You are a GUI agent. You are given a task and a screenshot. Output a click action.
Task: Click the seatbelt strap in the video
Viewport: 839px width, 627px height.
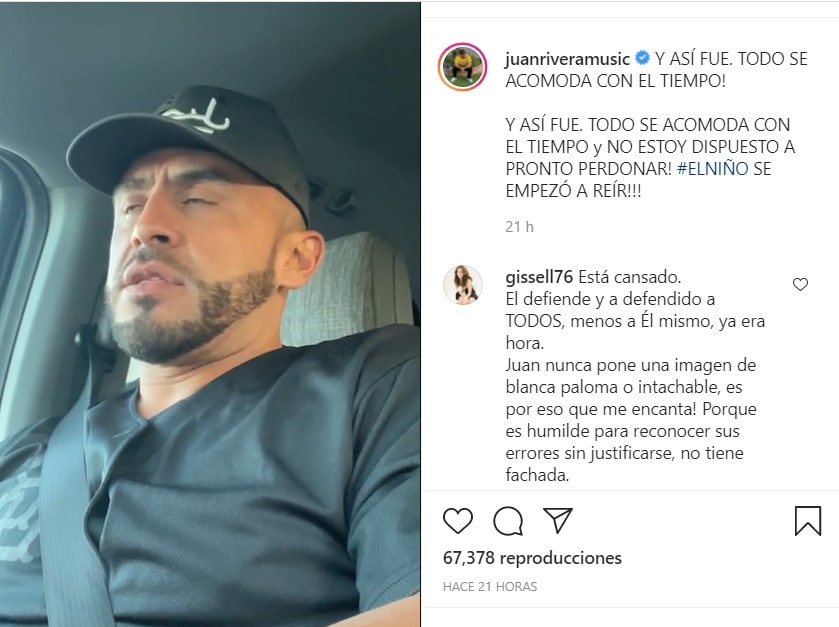click(x=70, y=514)
